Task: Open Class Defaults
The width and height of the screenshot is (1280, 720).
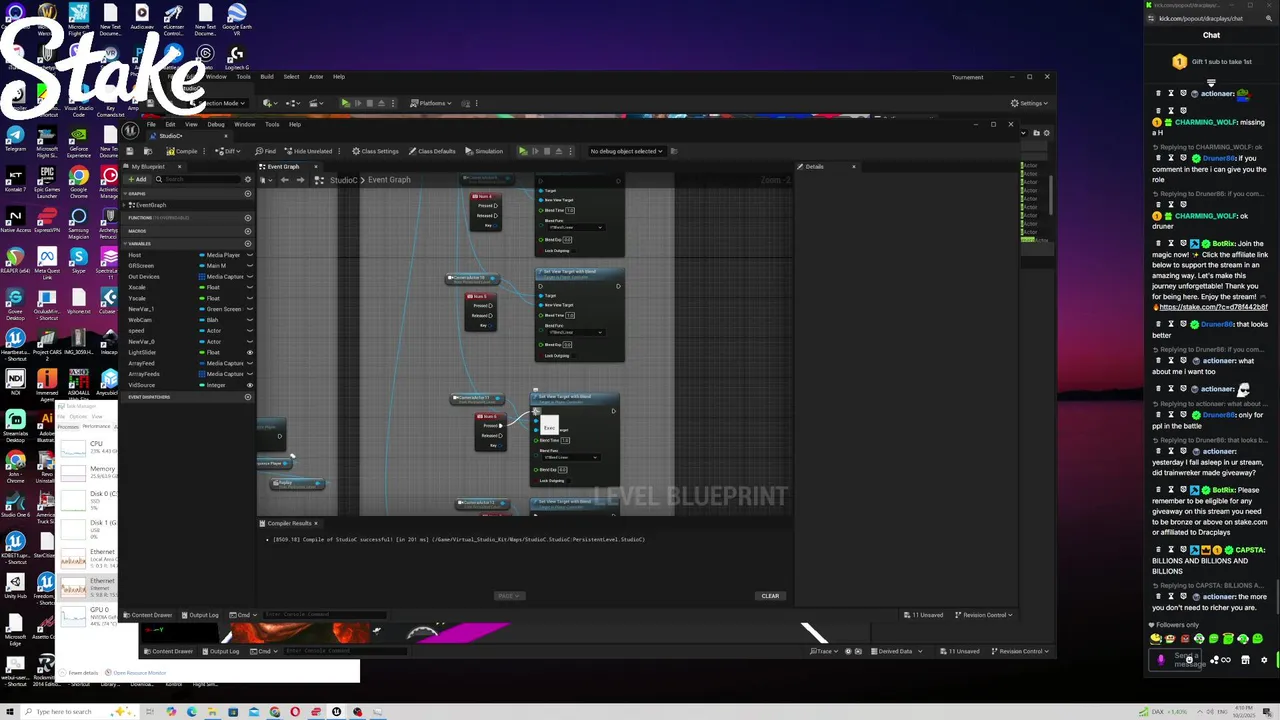Action: pyautogui.click(x=432, y=151)
